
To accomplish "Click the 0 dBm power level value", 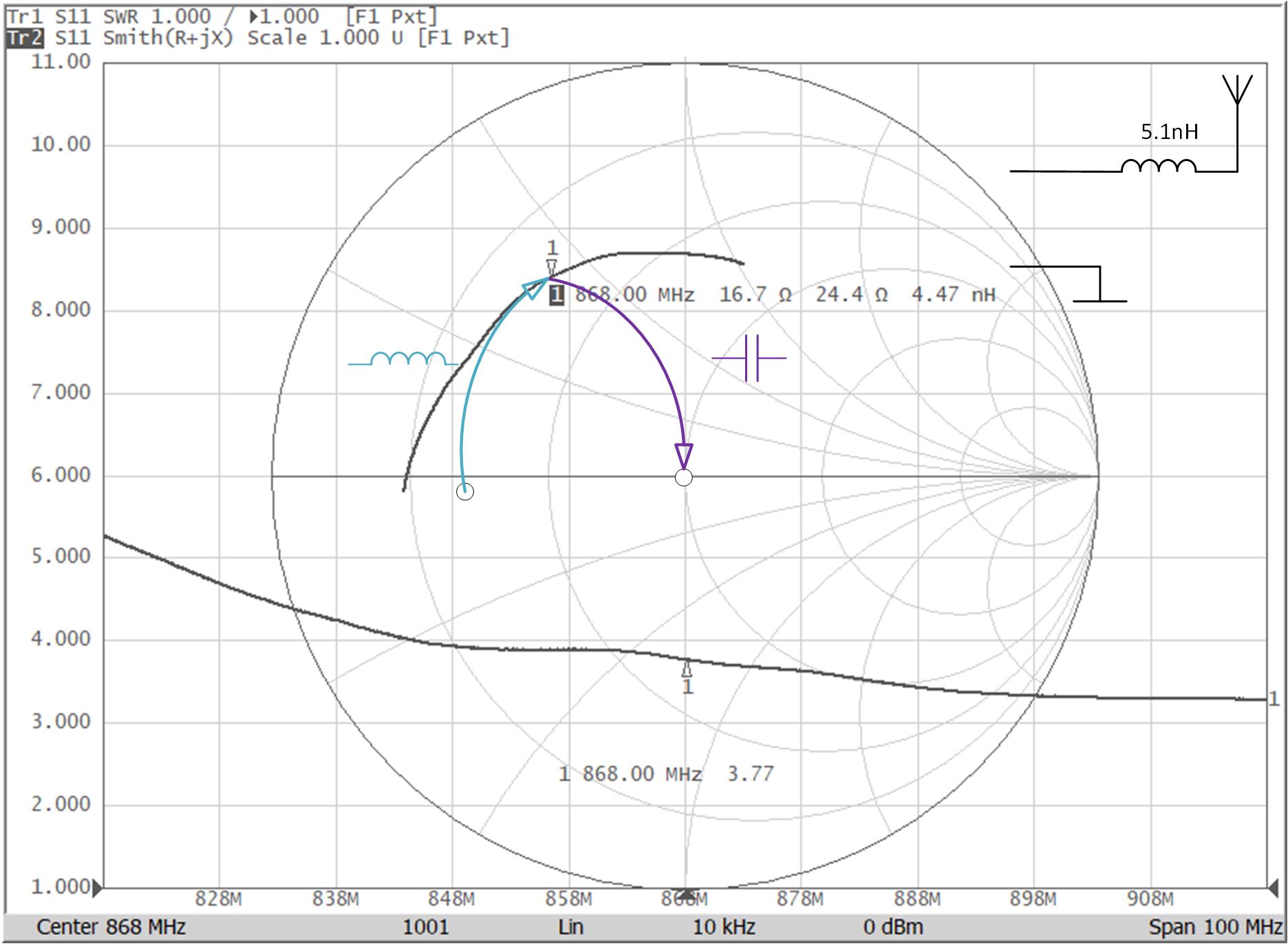I will pos(892,927).
